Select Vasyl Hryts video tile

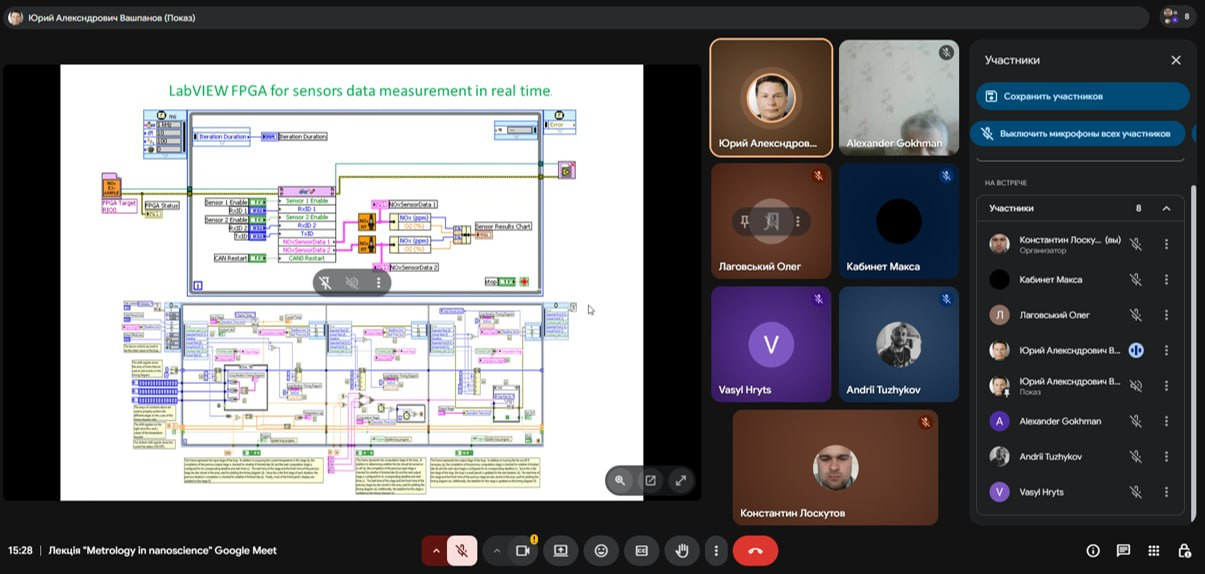pyautogui.click(x=771, y=344)
